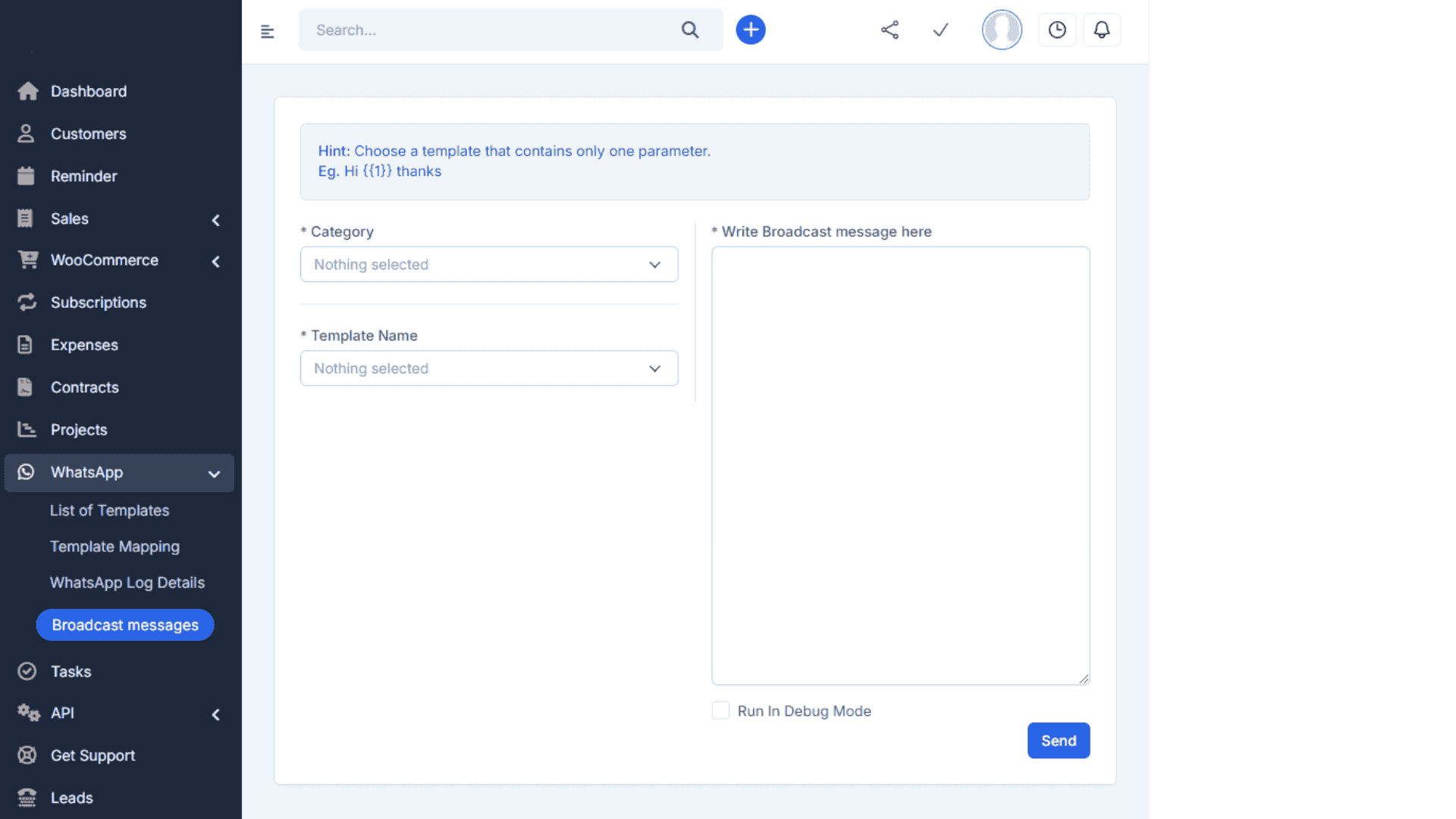Open List of Templates submenu item
The image size is (1456, 819).
coord(109,510)
